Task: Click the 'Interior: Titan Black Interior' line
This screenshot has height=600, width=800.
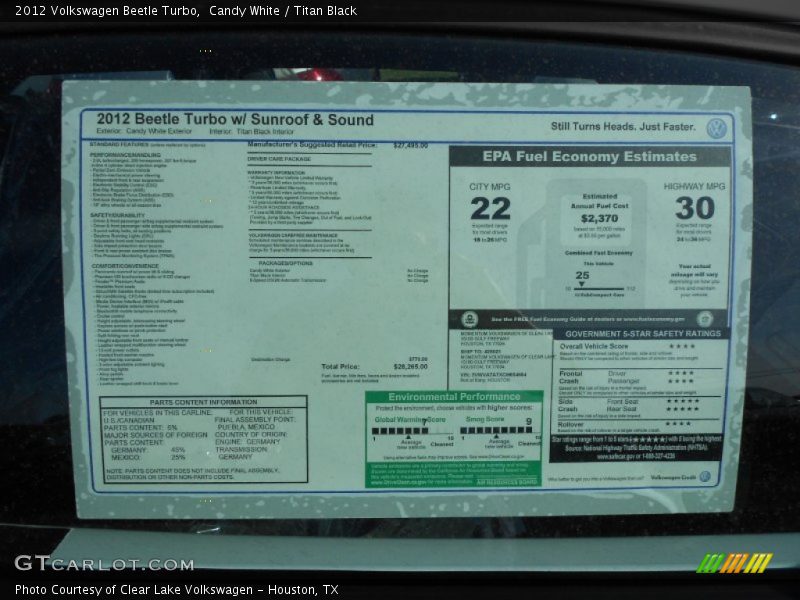Action: click(x=252, y=132)
